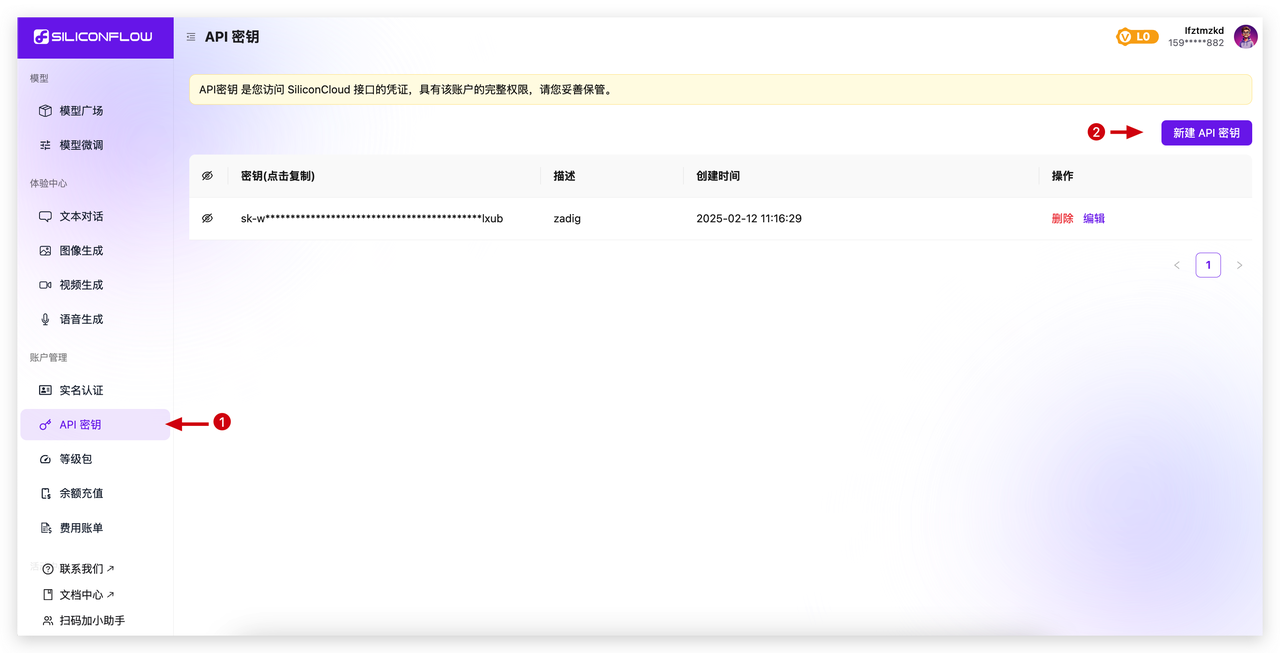Click the L0 level badge
This screenshot has height=653, width=1280.
tap(1137, 37)
